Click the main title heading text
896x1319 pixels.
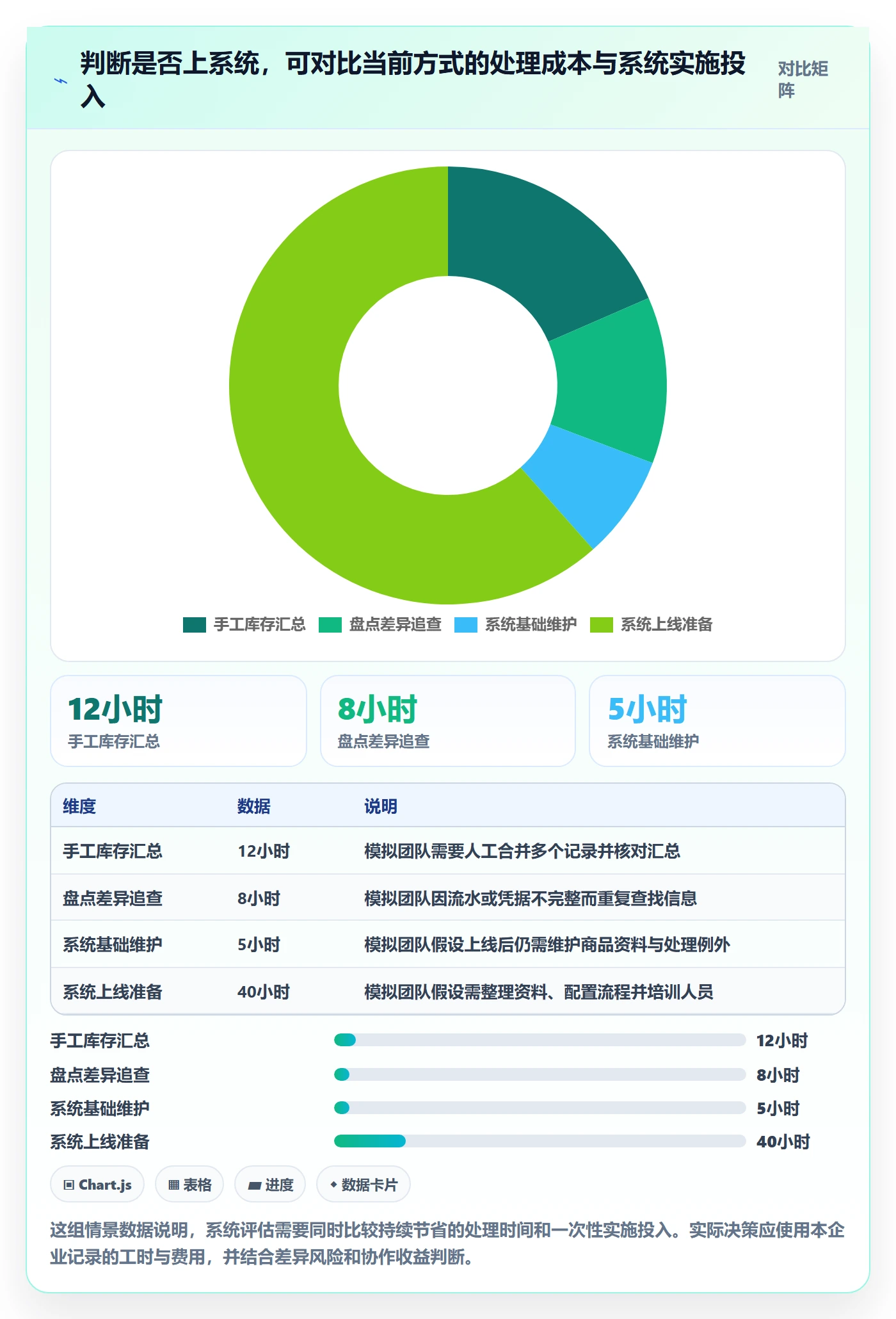point(413,80)
